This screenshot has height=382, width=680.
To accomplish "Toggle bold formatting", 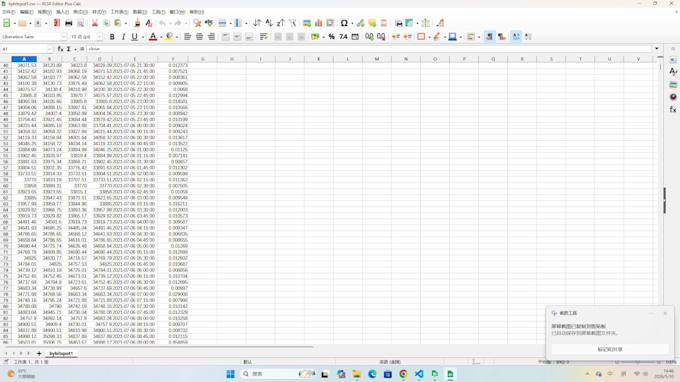I will (112, 37).
